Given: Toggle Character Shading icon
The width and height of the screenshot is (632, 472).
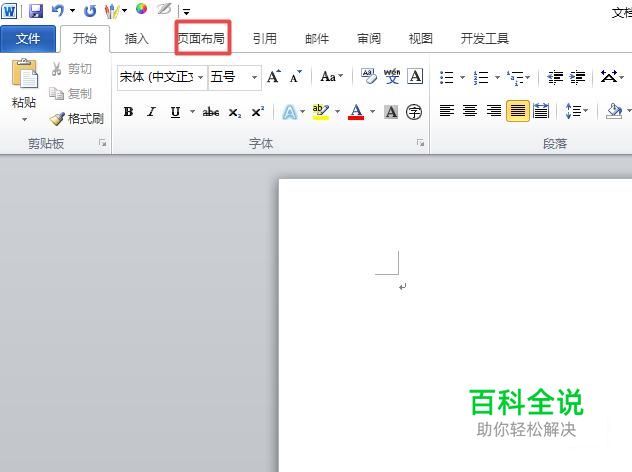Looking at the screenshot, I should (x=391, y=112).
